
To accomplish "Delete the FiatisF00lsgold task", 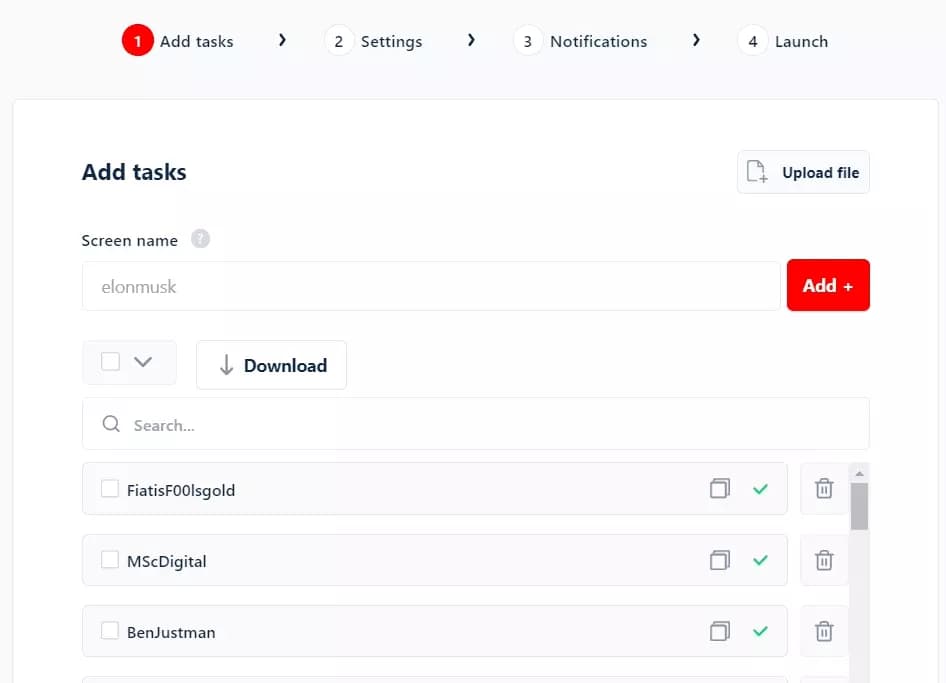I will click(823, 489).
